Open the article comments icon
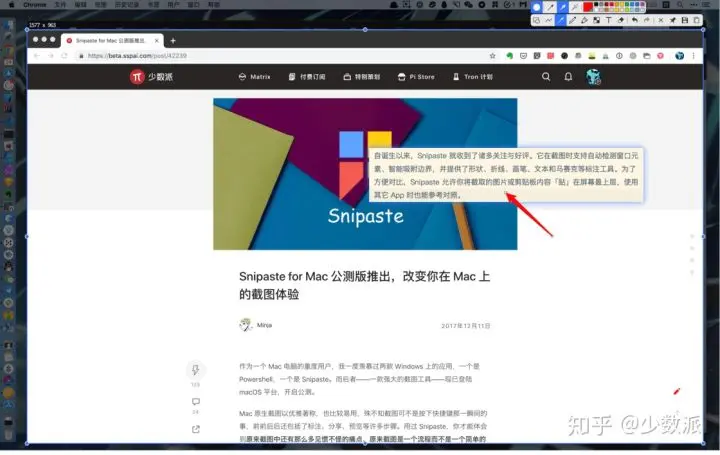The width and height of the screenshot is (720, 455). 196,402
